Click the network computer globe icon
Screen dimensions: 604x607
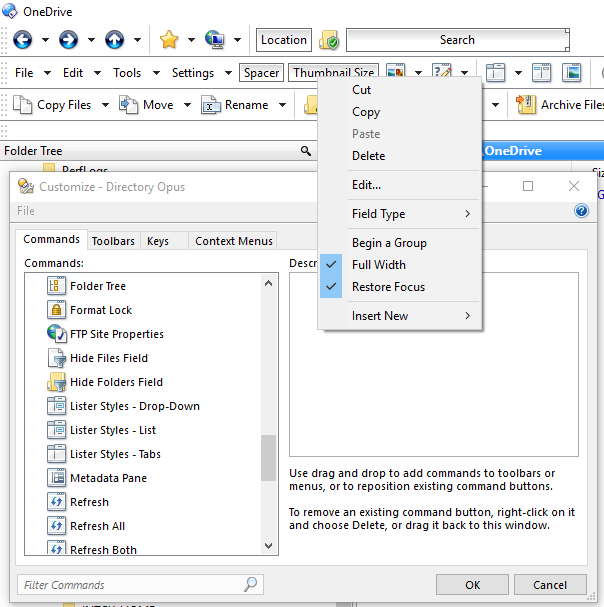(x=214, y=40)
